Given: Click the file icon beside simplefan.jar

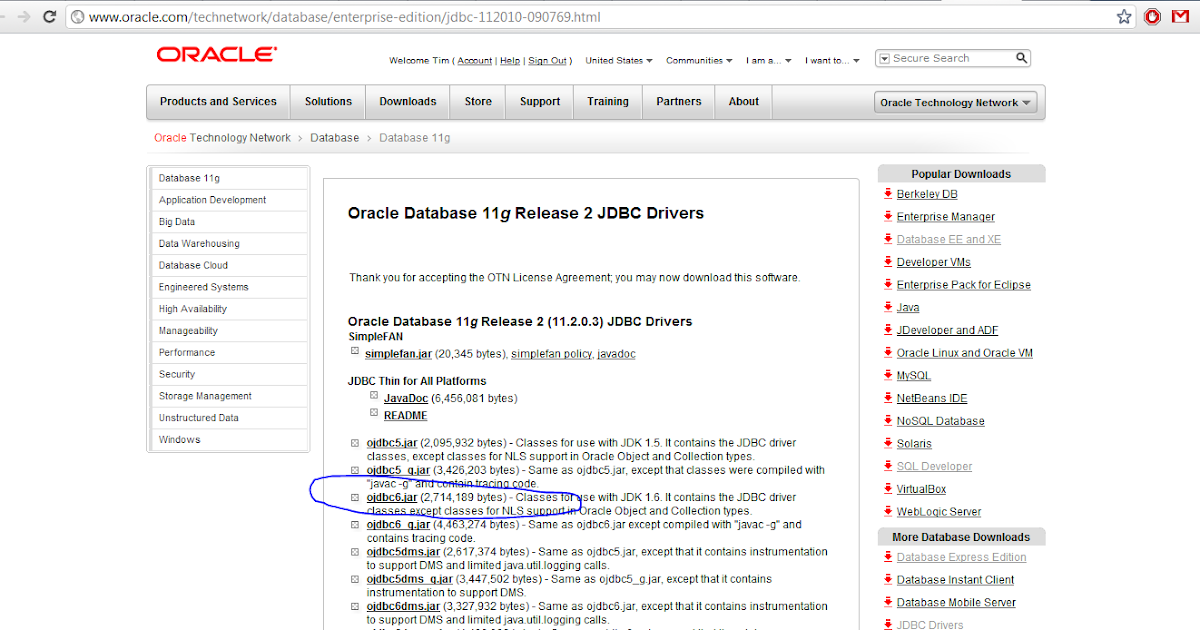Looking at the screenshot, I should pos(354,351).
